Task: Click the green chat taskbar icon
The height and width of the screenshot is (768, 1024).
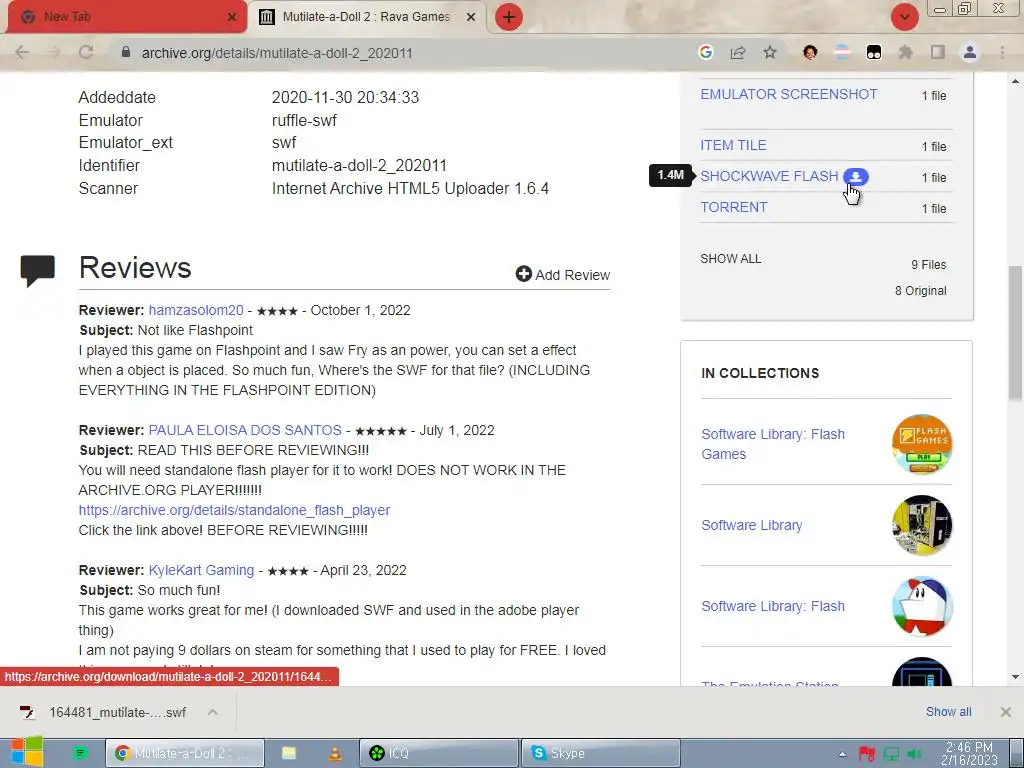Action: pos(80,753)
